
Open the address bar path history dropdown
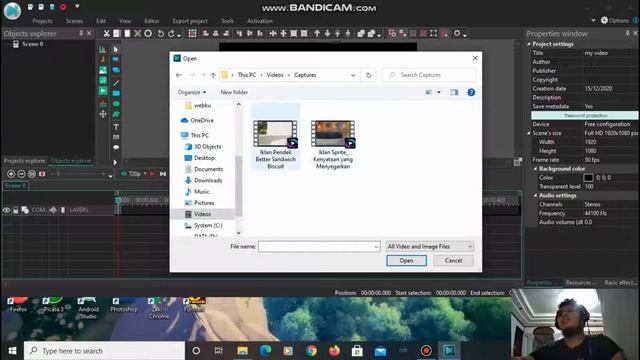click(x=353, y=75)
